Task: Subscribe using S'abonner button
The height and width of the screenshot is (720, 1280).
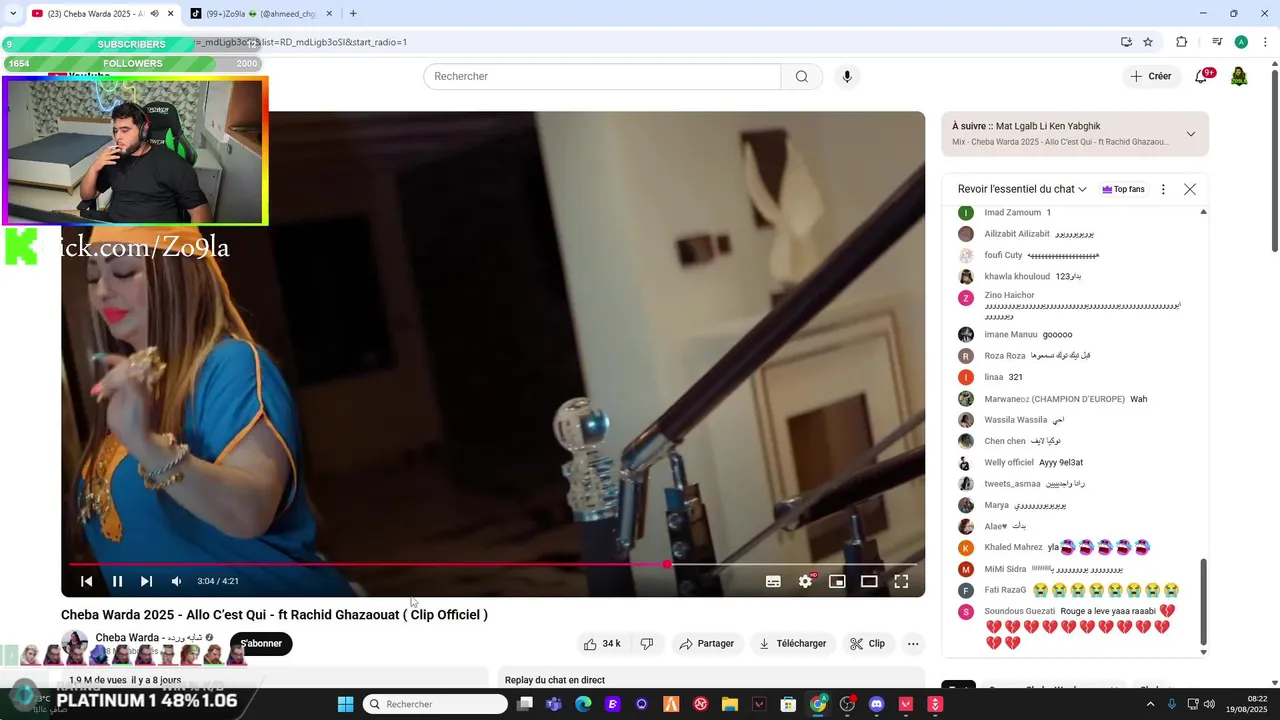Action: click(261, 644)
